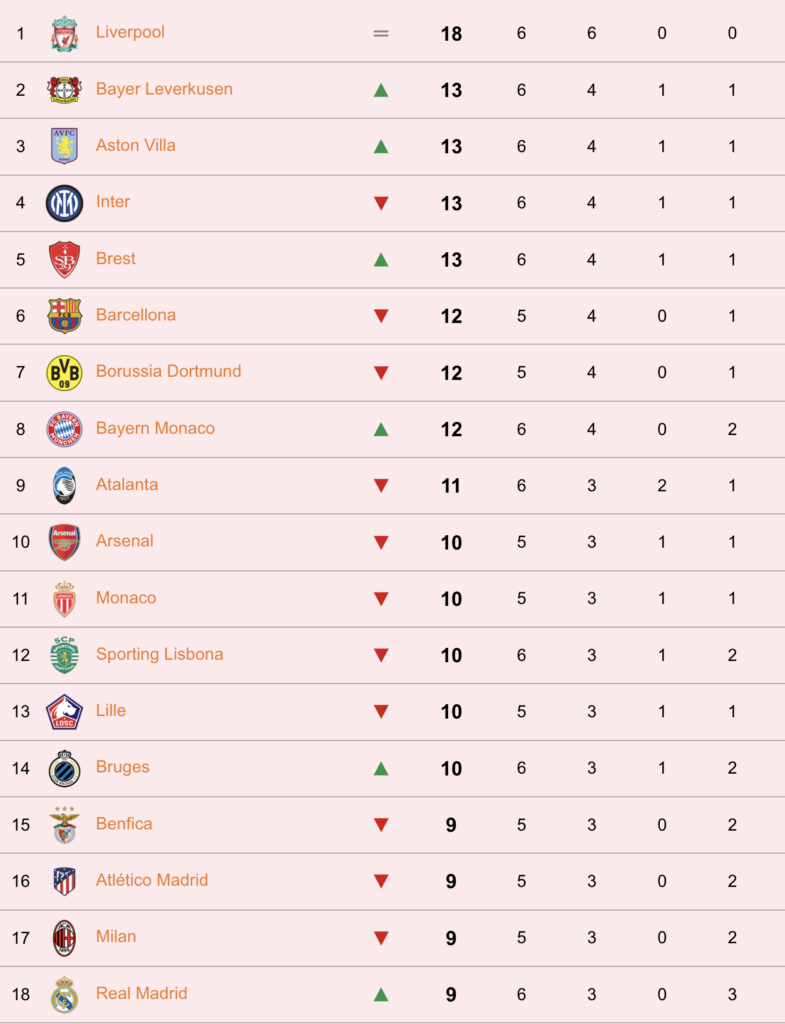Click the Milan club badge

65,938
